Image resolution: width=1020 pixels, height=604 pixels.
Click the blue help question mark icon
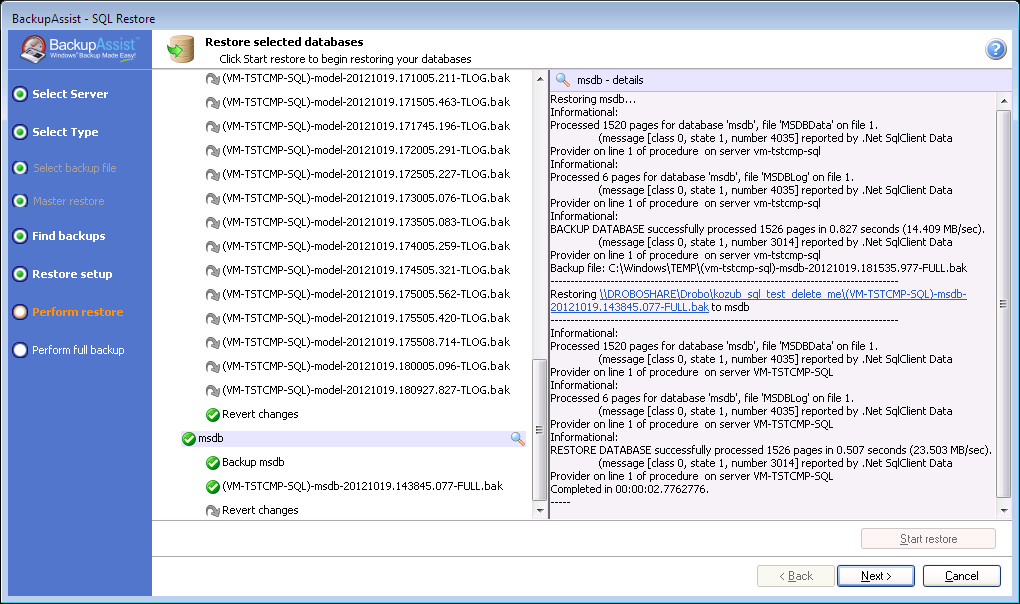995,50
